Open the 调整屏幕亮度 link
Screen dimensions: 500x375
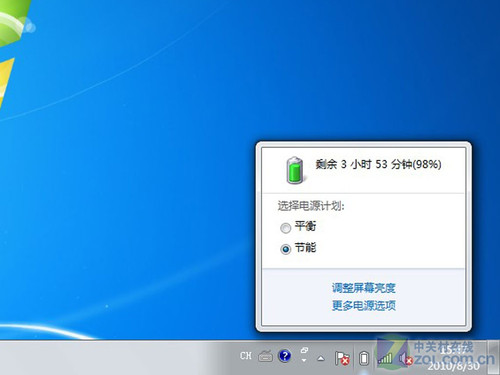pos(364,288)
